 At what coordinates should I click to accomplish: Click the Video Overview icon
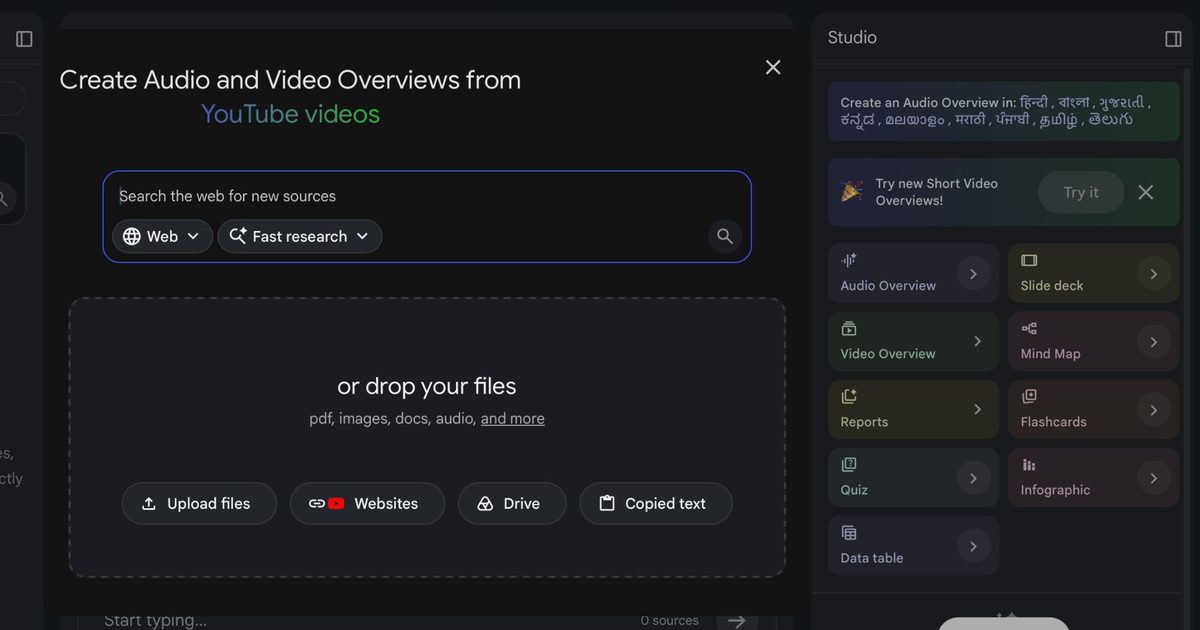(x=849, y=328)
